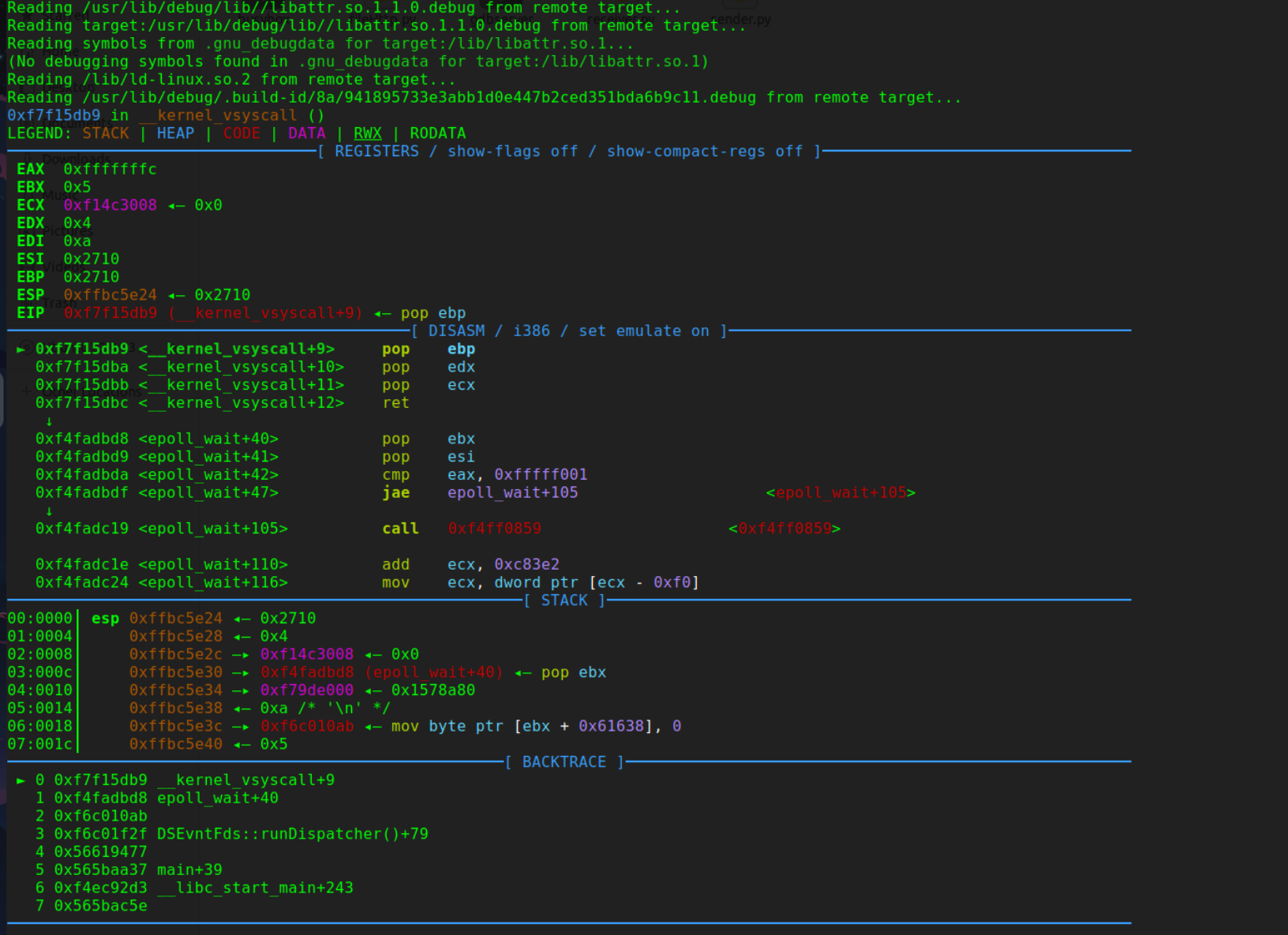Click the HEAP legend label

click(x=175, y=133)
